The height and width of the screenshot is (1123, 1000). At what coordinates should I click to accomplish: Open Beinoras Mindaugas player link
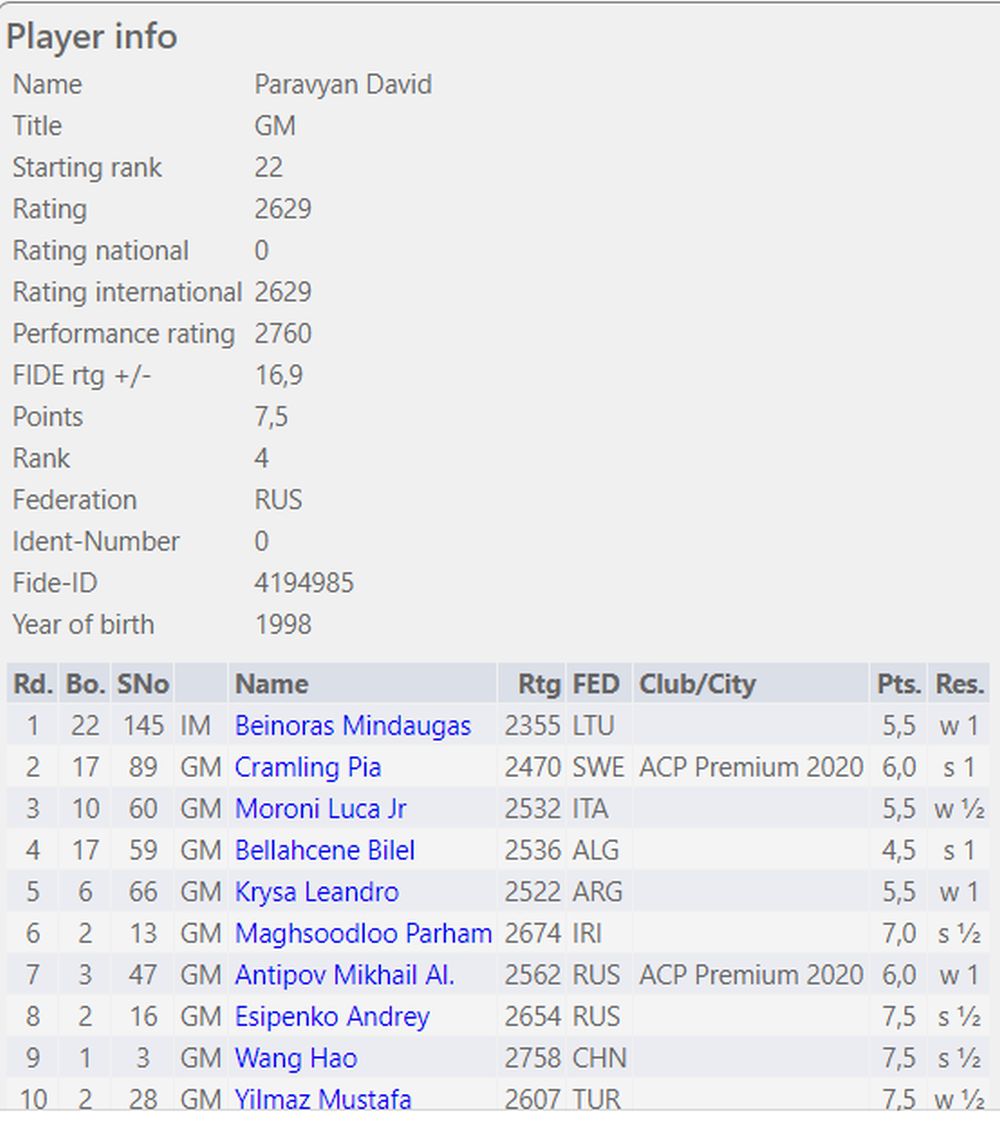(352, 726)
